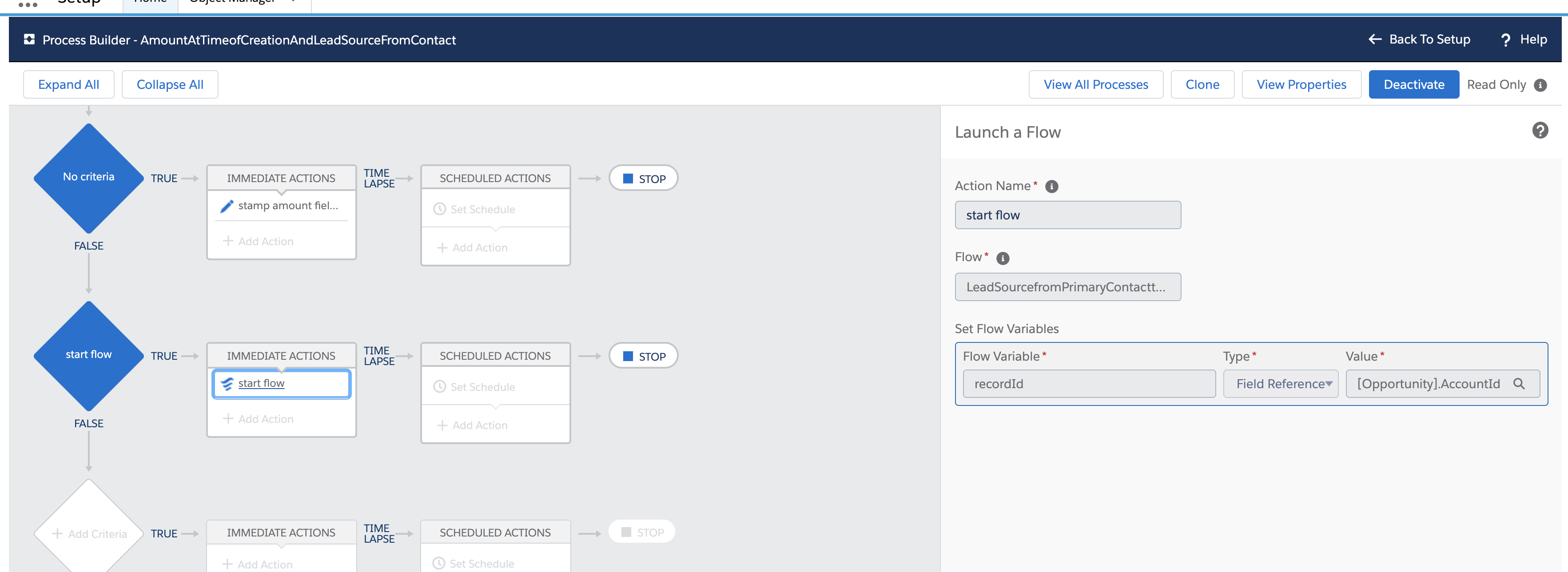Click the start flow action link
The width and height of the screenshot is (1568, 572).
coord(261,383)
